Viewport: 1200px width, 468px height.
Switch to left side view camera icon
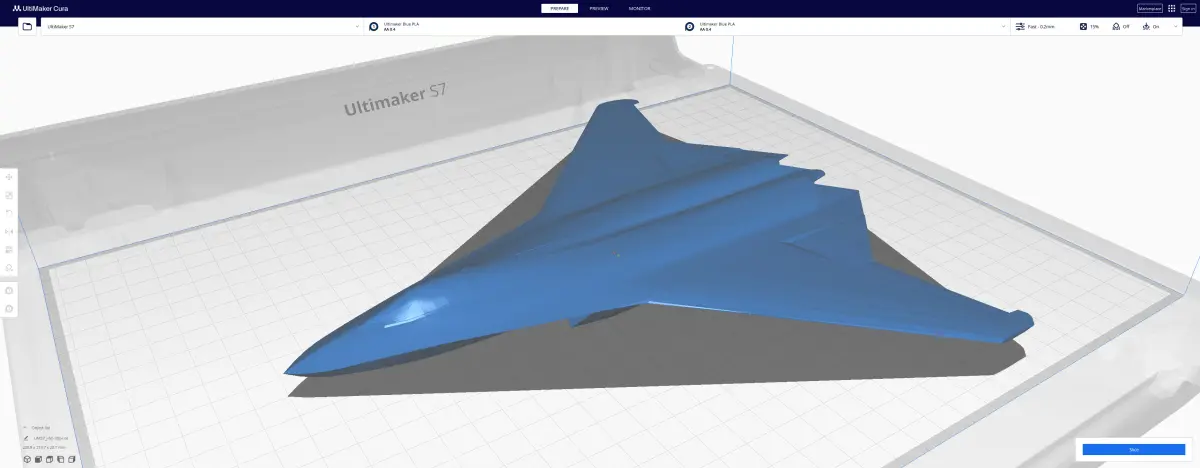coord(61,459)
